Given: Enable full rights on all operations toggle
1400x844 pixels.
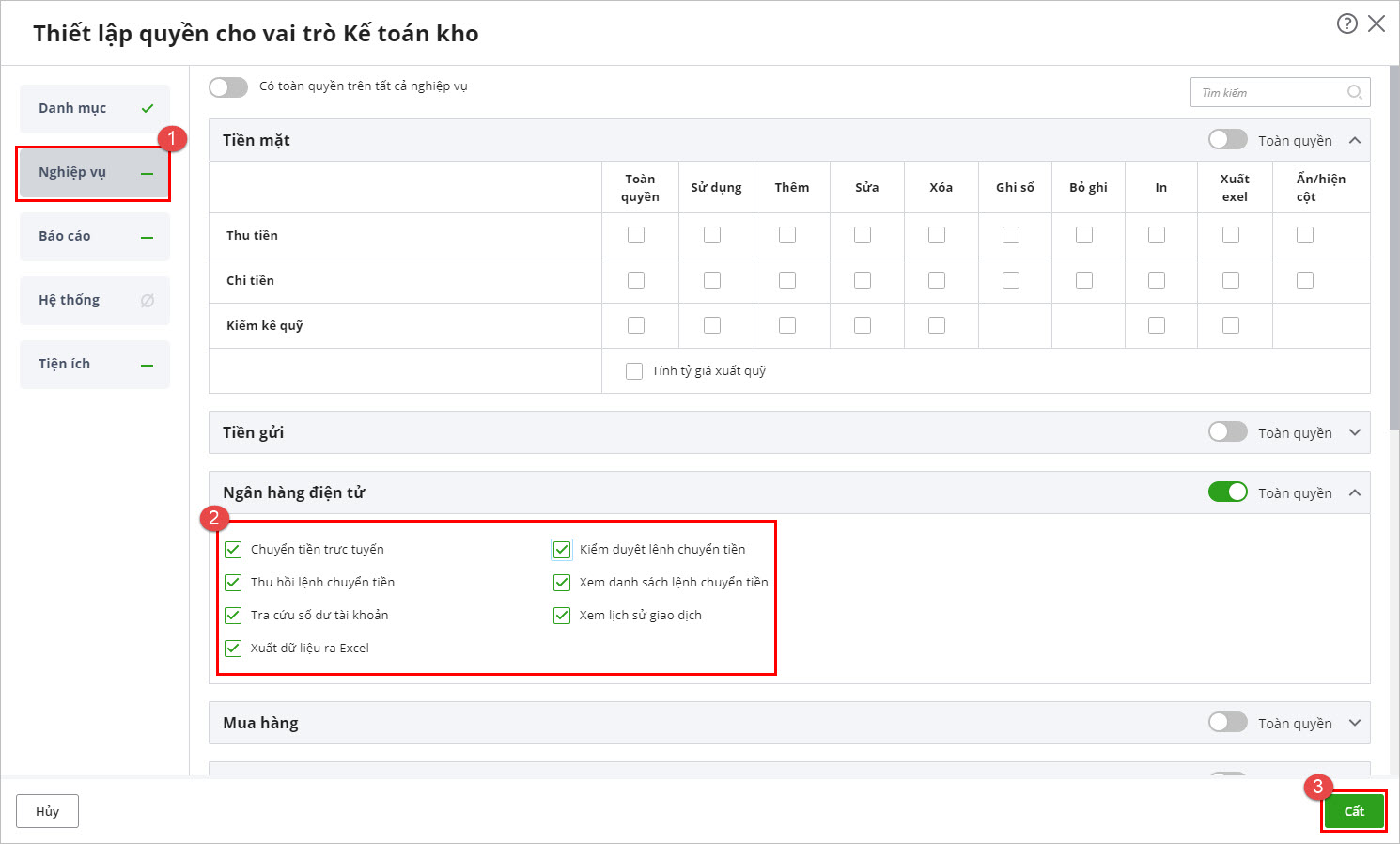Looking at the screenshot, I should point(228,87).
